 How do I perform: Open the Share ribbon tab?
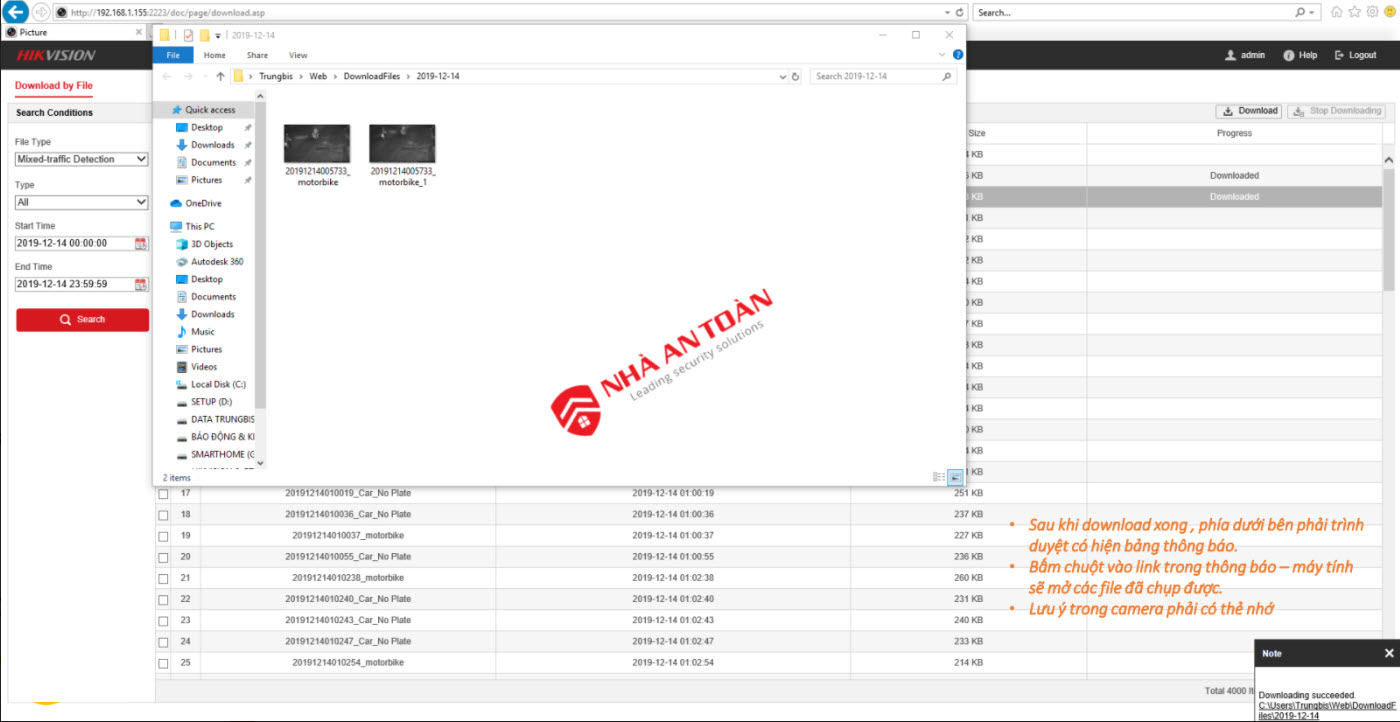pos(257,55)
